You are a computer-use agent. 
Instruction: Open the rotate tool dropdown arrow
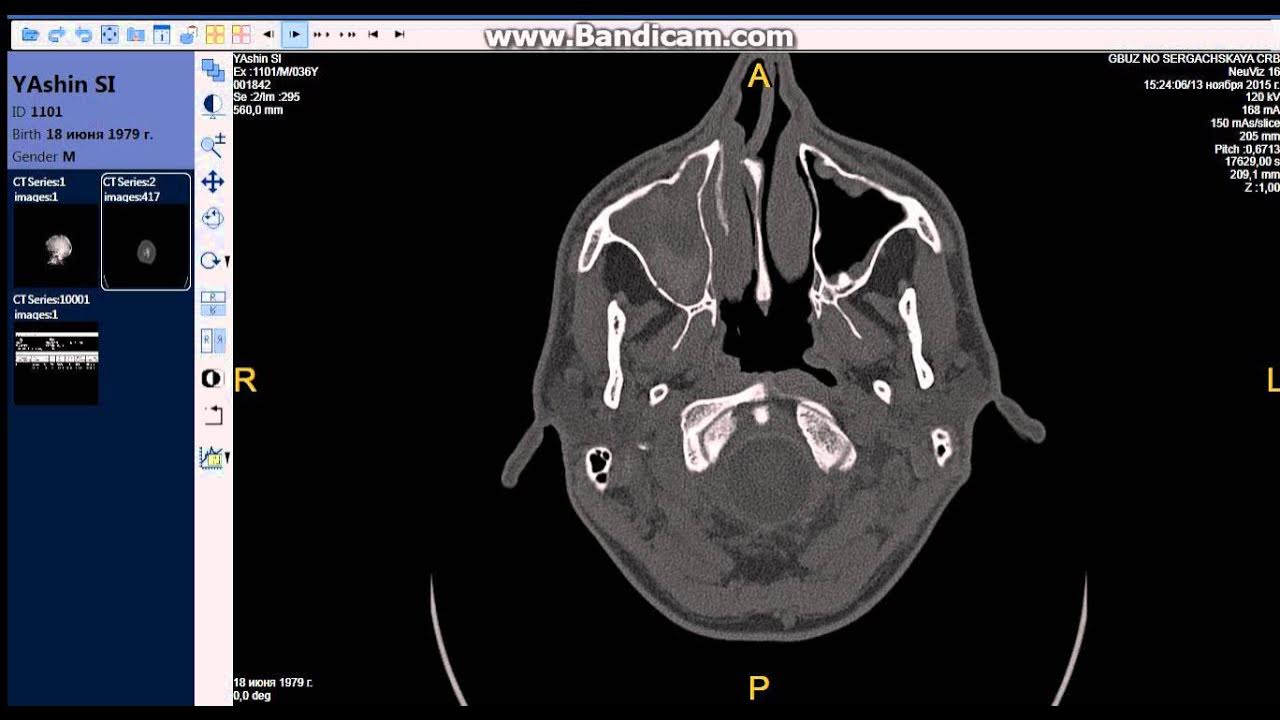pyautogui.click(x=227, y=262)
